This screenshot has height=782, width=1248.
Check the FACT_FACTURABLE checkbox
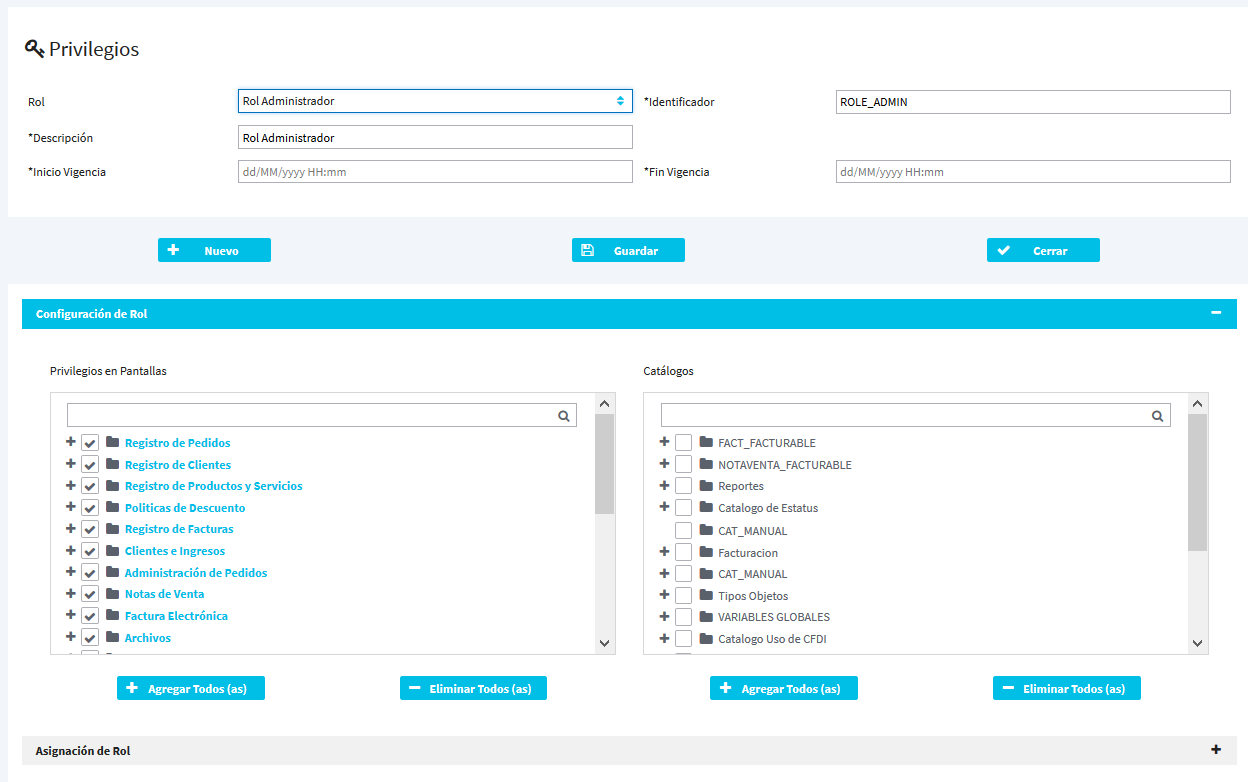[x=684, y=443]
